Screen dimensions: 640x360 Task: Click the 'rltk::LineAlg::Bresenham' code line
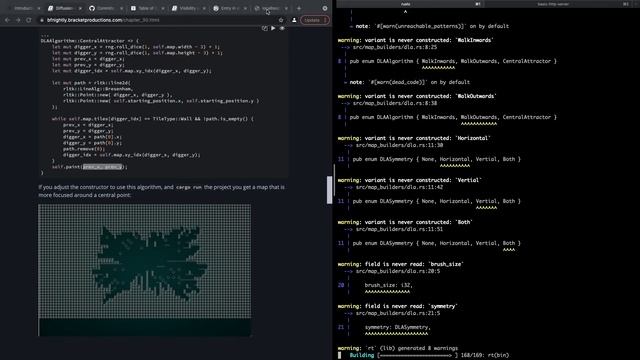click(x=98, y=89)
